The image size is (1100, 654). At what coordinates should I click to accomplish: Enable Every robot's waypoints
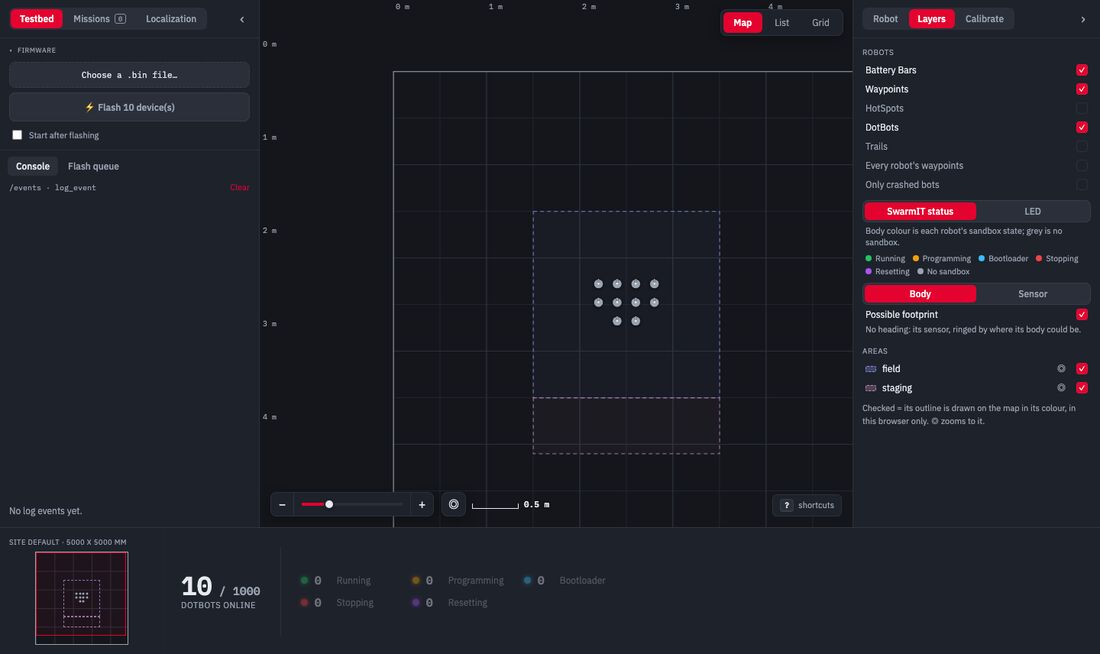[x=1082, y=166]
